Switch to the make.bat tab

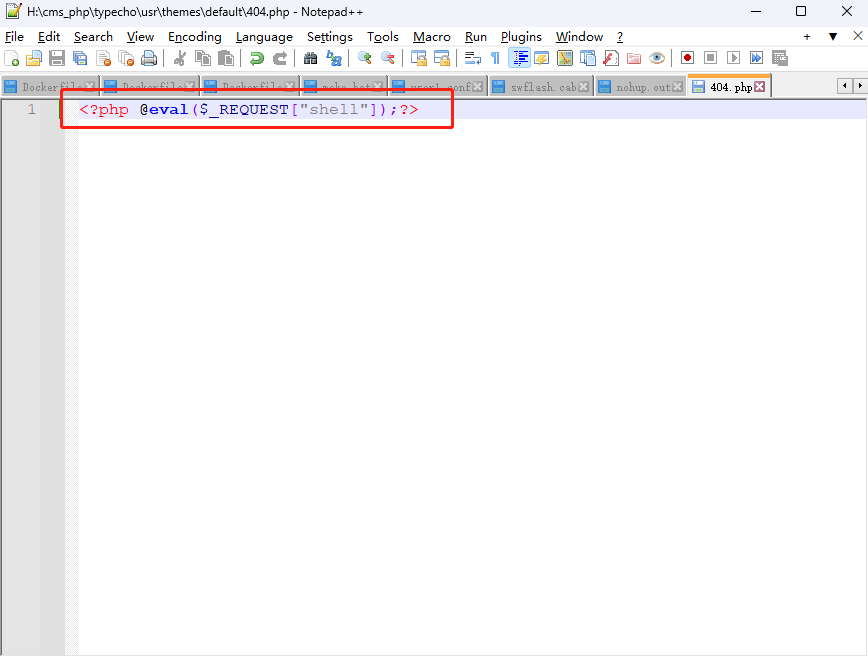344,87
